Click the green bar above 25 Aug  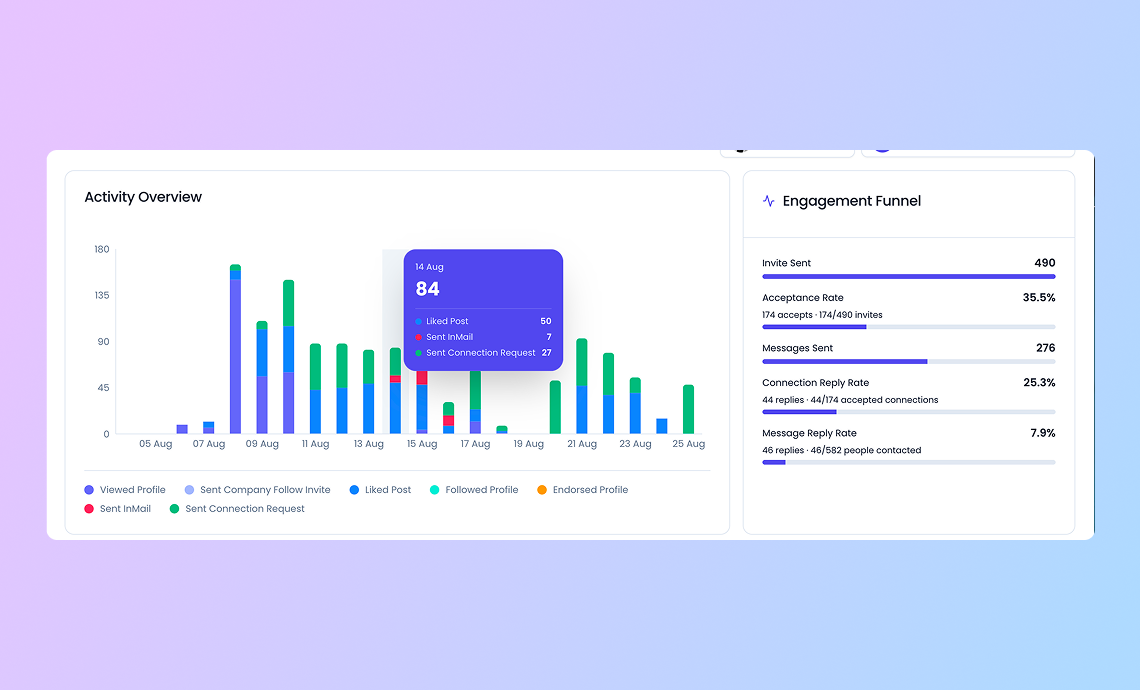[689, 409]
